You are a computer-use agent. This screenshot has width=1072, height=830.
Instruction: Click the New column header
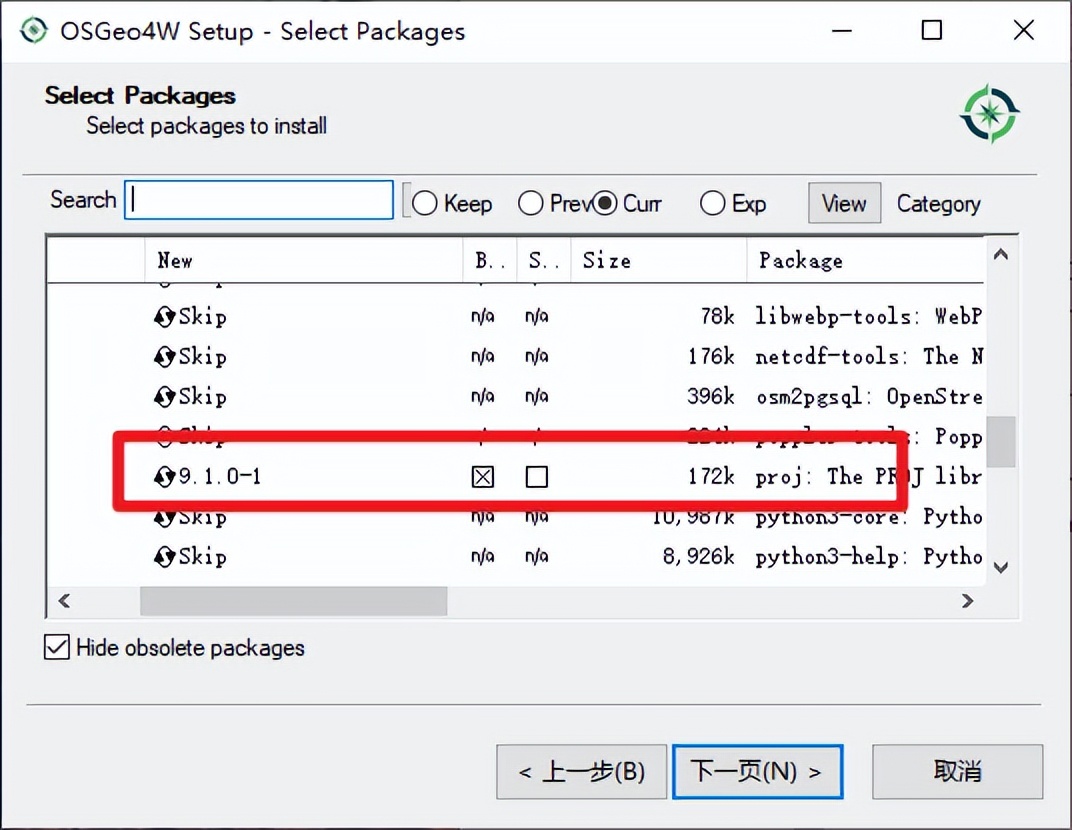tap(304, 260)
